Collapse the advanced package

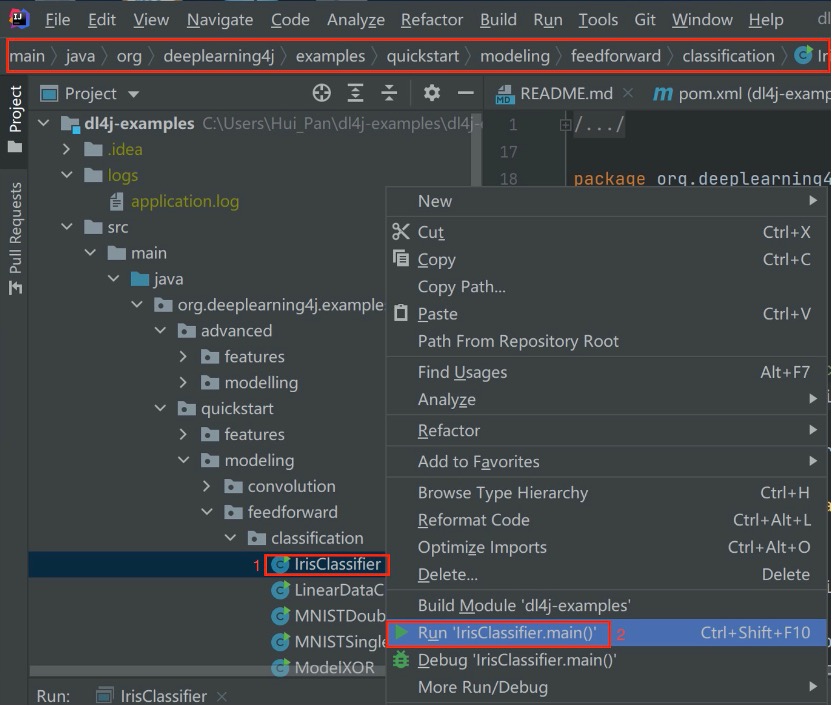160,330
